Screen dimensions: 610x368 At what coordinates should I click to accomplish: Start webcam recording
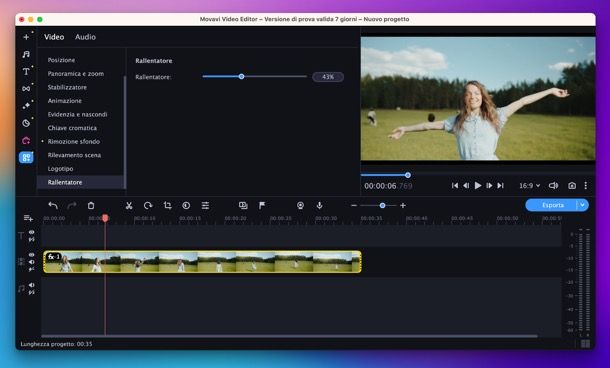pyautogui.click(x=300, y=205)
